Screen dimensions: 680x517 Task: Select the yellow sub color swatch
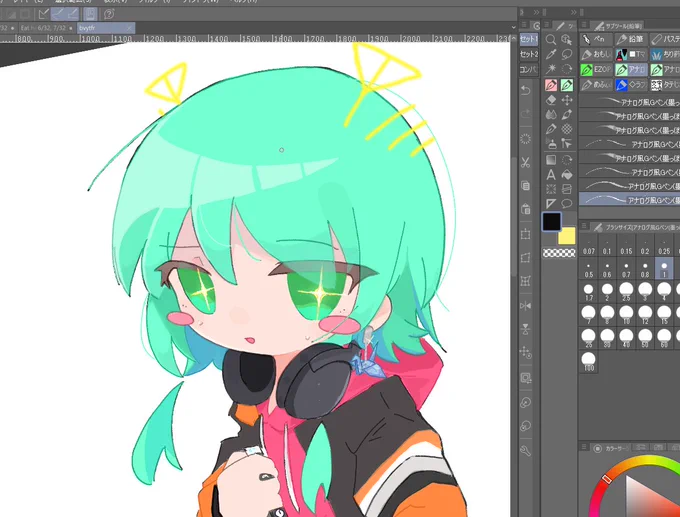(566, 236)
